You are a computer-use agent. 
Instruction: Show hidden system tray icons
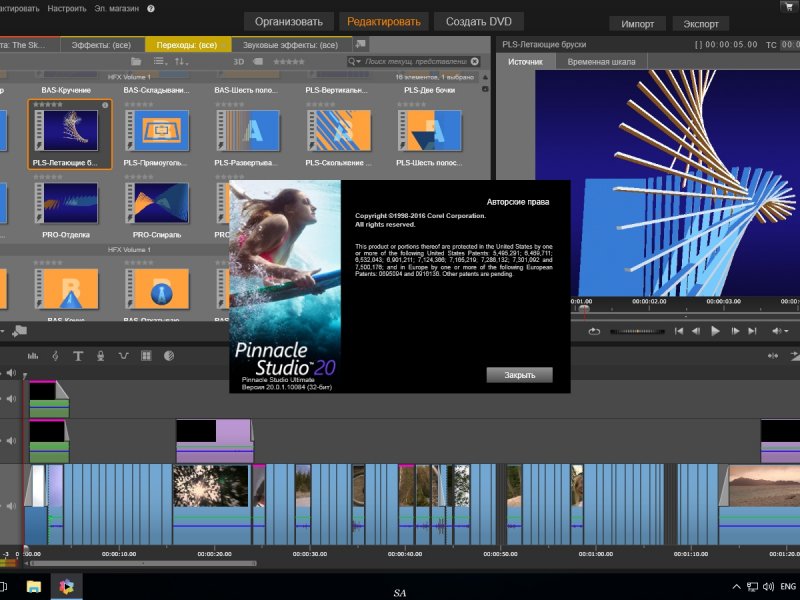[x=736, y=587]
